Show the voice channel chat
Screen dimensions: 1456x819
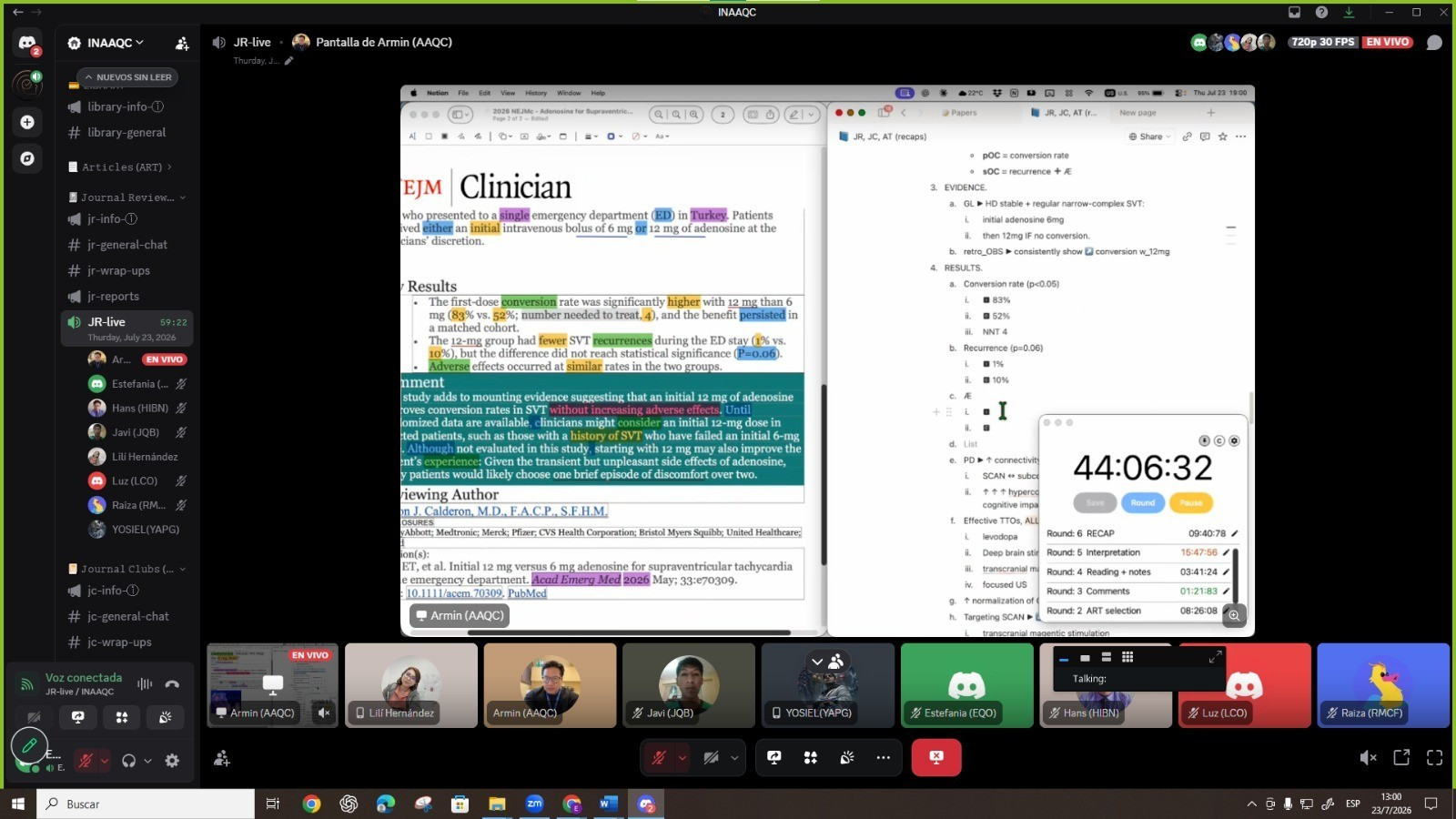tap(1434, 43)
